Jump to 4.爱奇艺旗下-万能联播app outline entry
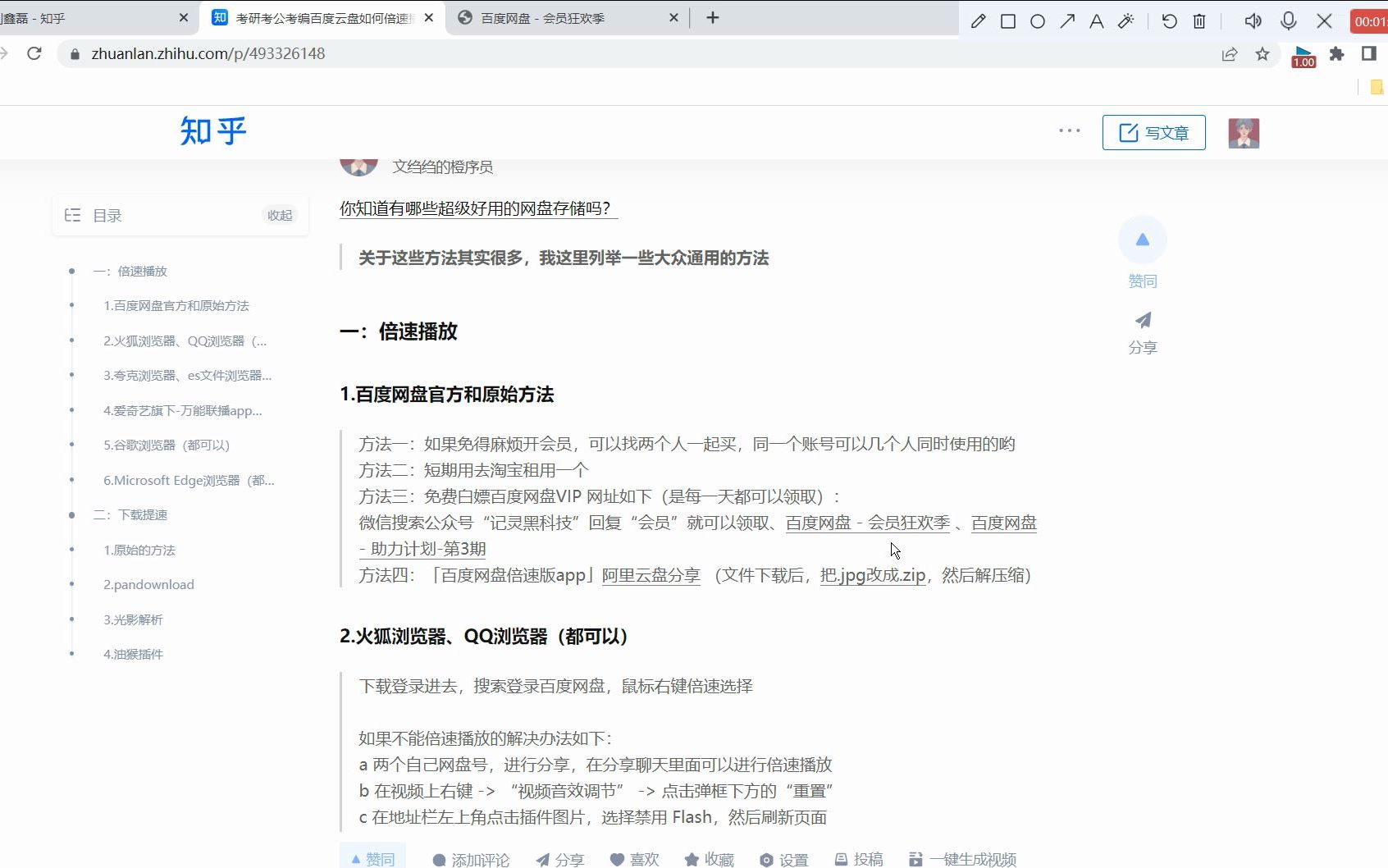The width and height of the screenshot is (1388, 868). click(x=183, y=410)
